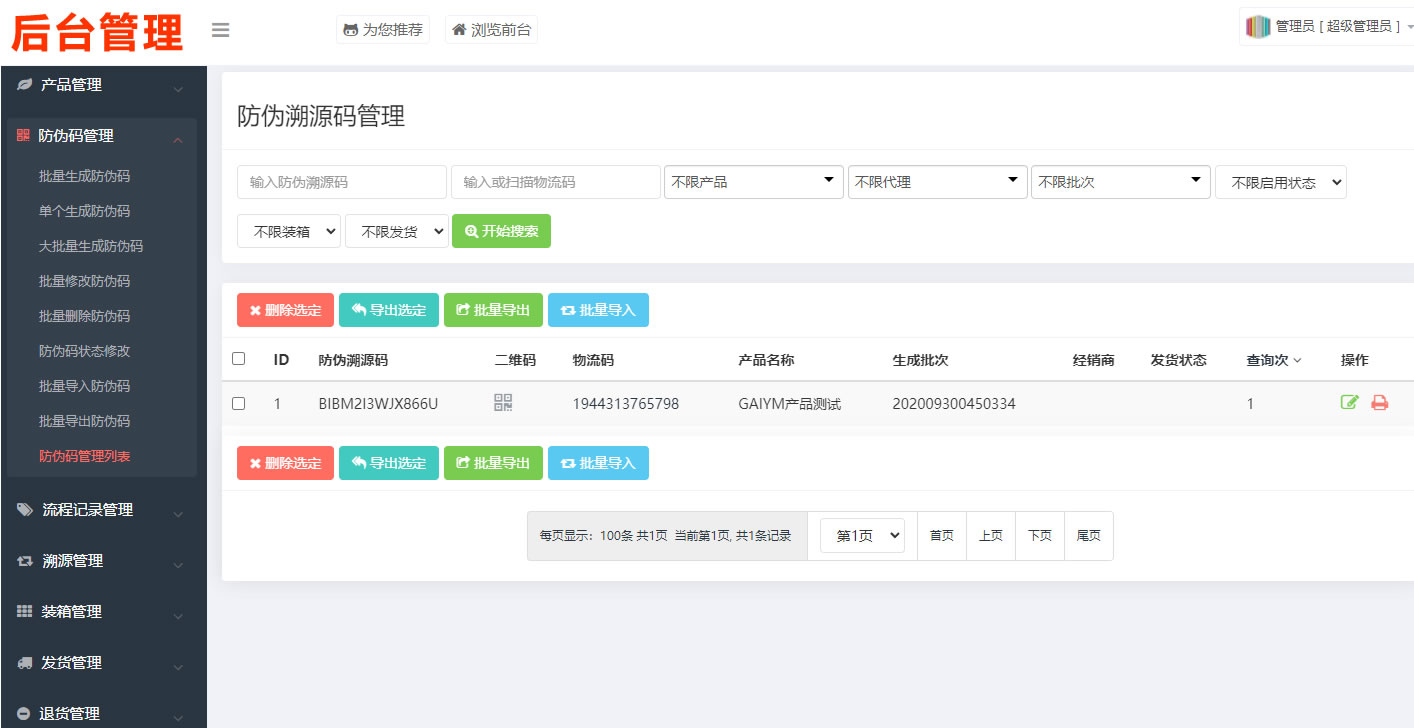Click the minus-circle icon beside 退货管理
The width and height of the screenshot is (1414, 728).
[24, 714]
